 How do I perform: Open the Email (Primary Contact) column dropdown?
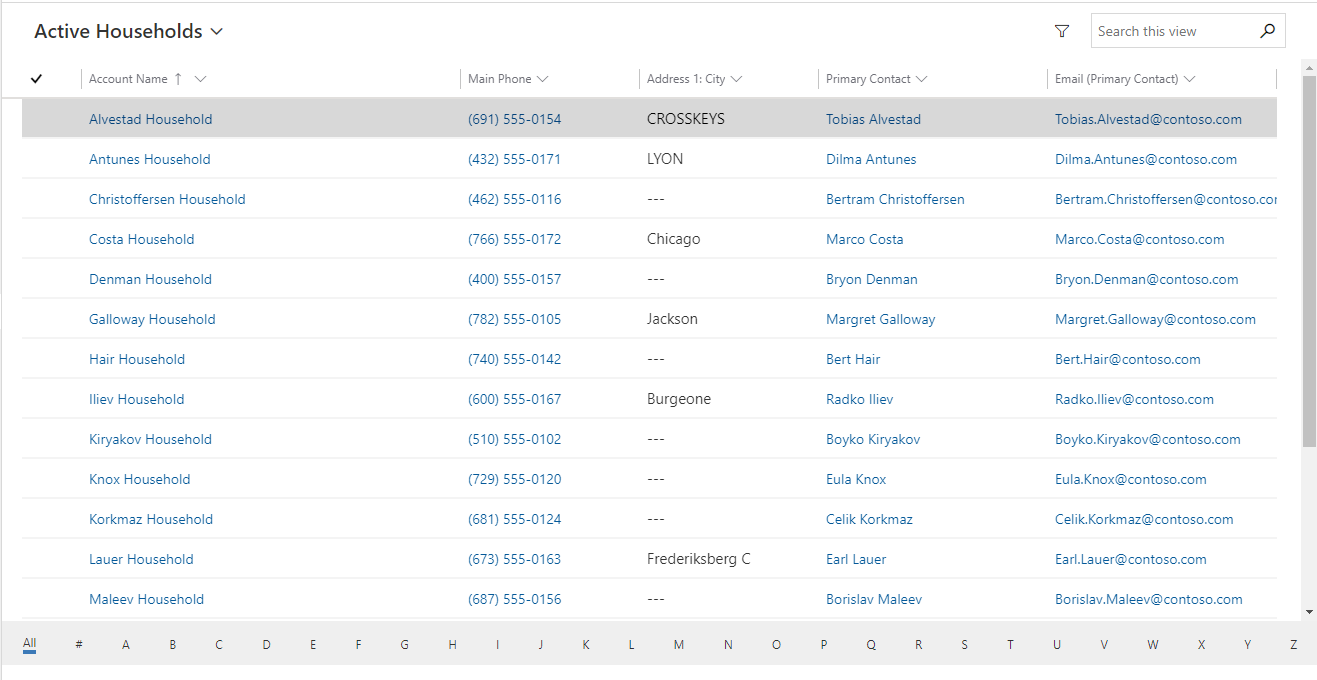pos(1189,79)
